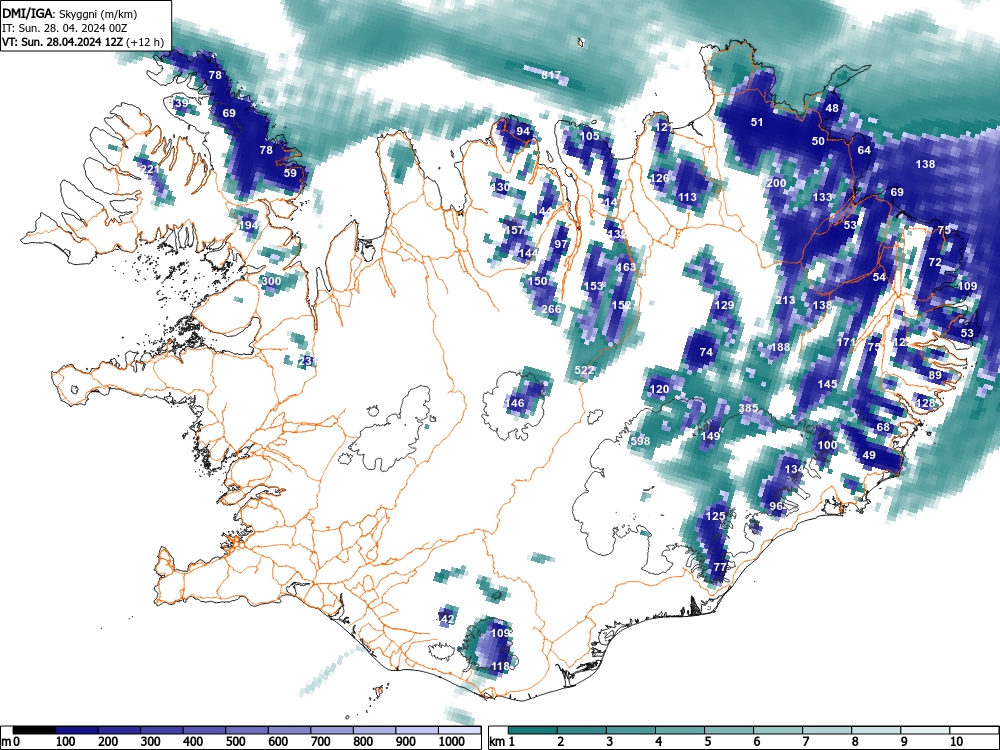Click the visibility value 134 on the map
Image resolution: width=1000 pixels, height=750 pixels.
click(794, 469)
